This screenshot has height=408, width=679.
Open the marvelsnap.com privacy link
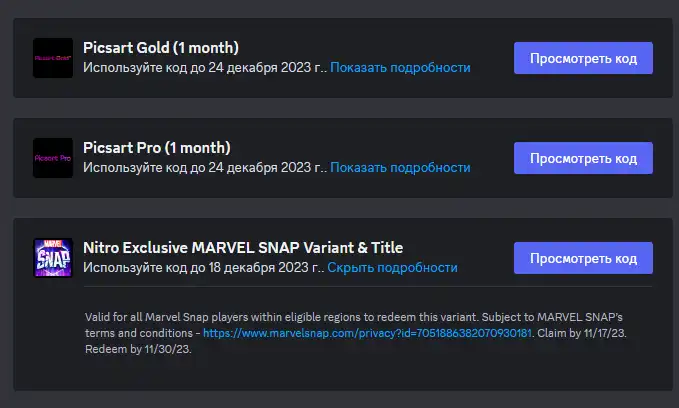367,333
